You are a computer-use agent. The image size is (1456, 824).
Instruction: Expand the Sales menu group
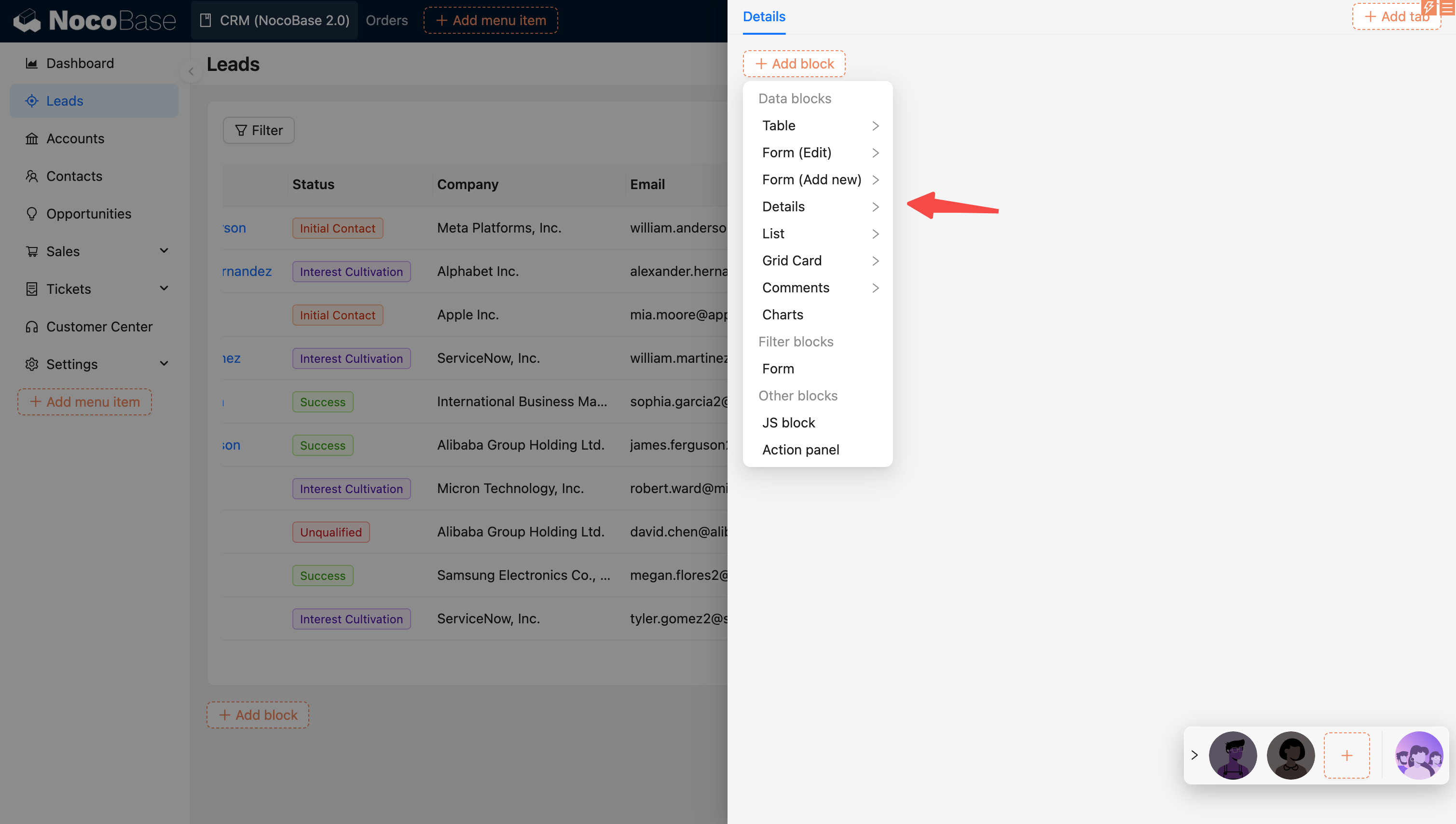(164, 251)
